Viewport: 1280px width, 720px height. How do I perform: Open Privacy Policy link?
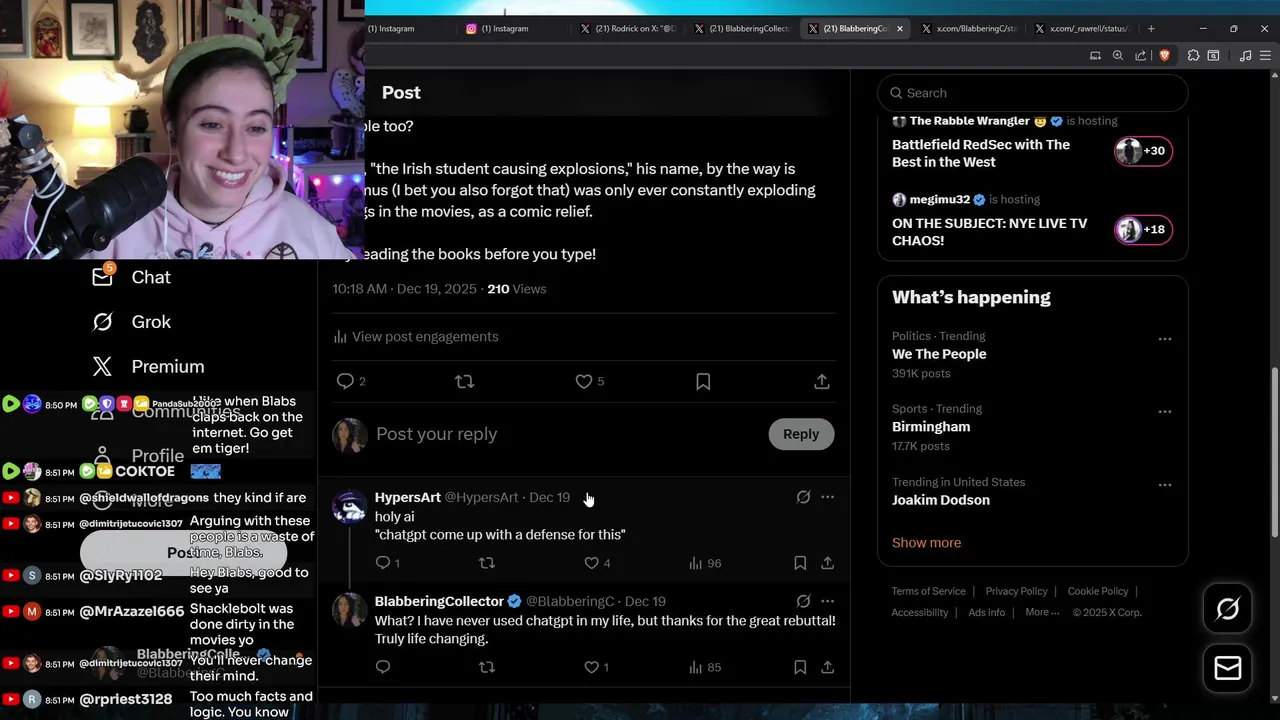tap(1016, 591)
